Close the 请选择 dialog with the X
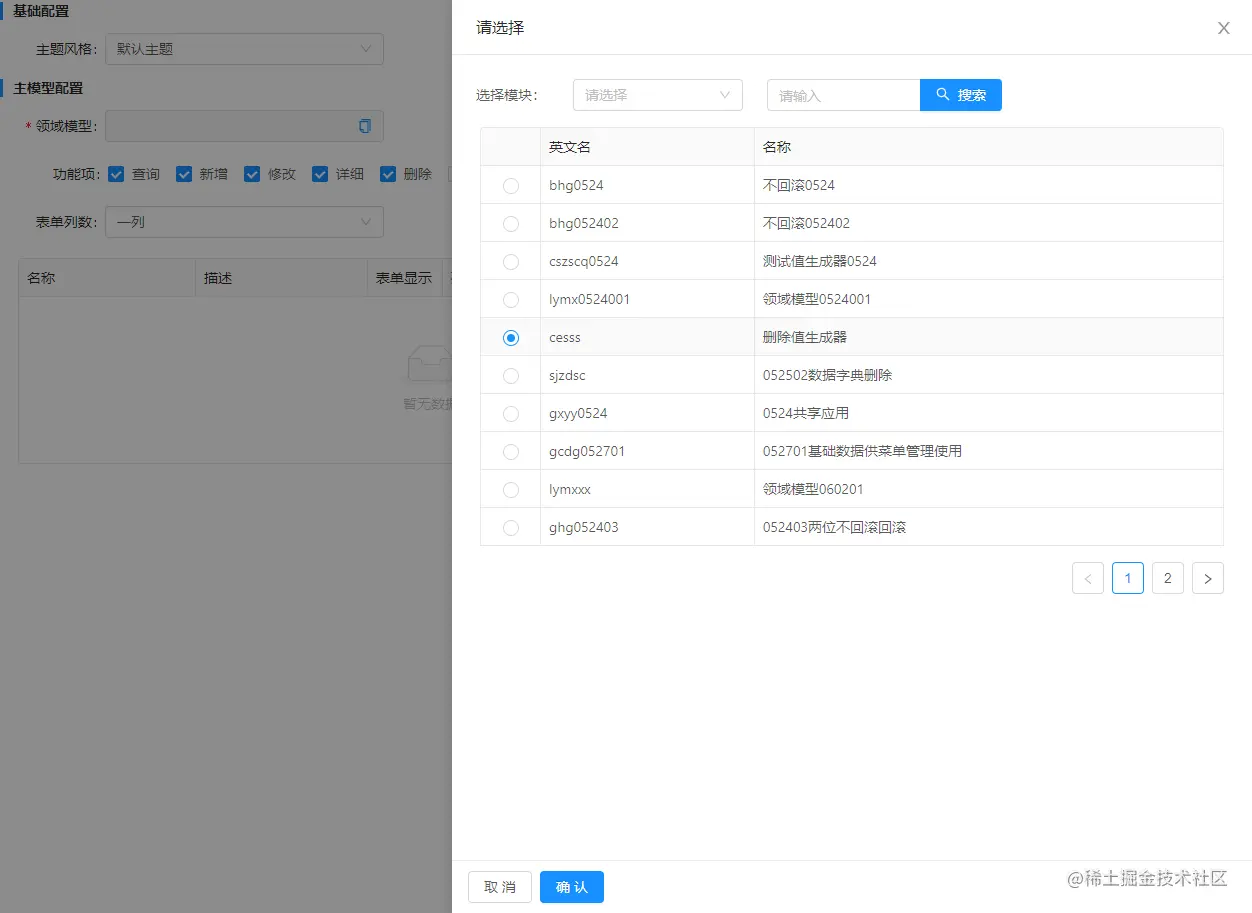 coord(1223,28)
